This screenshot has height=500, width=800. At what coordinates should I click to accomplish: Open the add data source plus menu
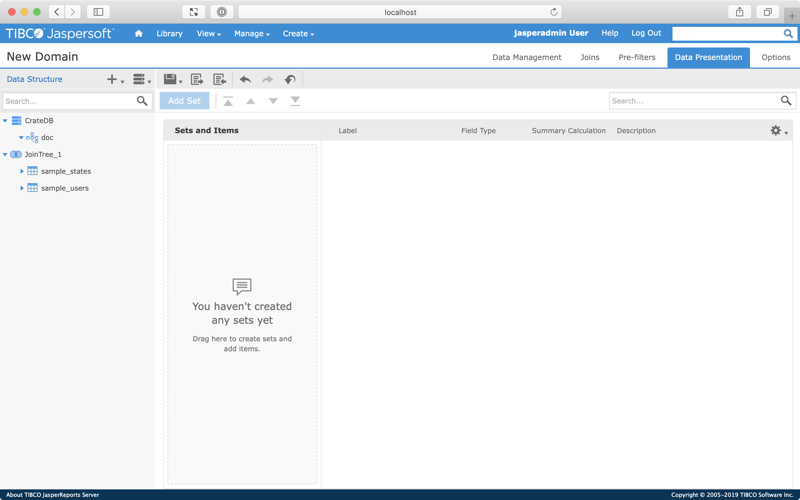(x=115, y=79)
